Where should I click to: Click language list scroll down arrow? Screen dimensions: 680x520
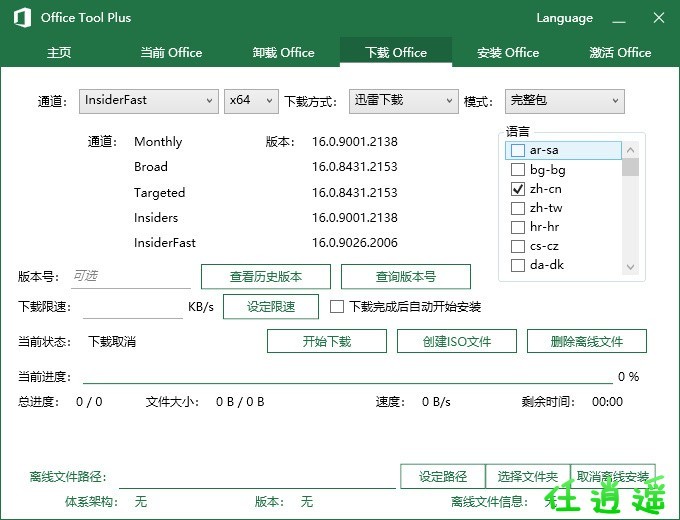631,267
